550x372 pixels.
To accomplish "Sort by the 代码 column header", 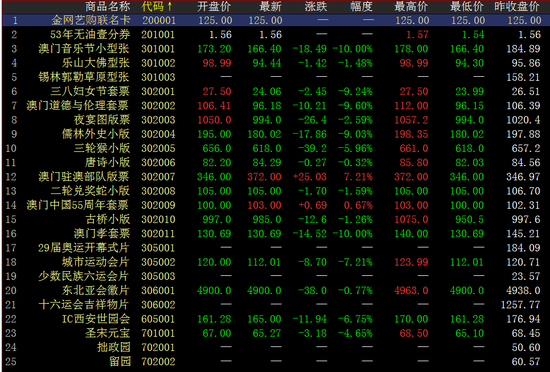I will point(157,6).
